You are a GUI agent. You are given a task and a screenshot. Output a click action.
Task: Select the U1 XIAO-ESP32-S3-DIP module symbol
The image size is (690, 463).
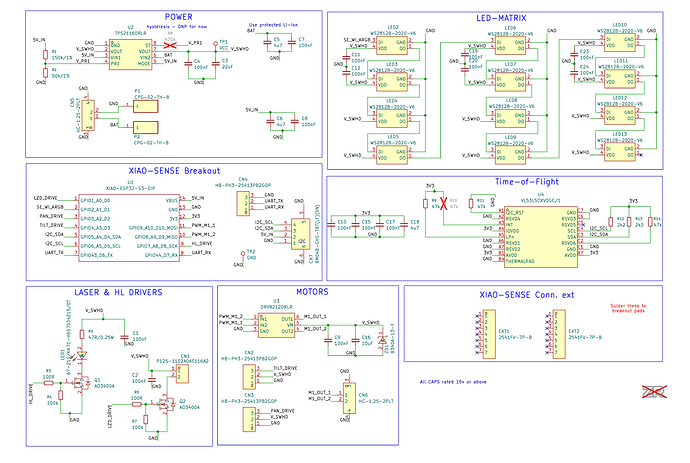(x=129, y=228)
